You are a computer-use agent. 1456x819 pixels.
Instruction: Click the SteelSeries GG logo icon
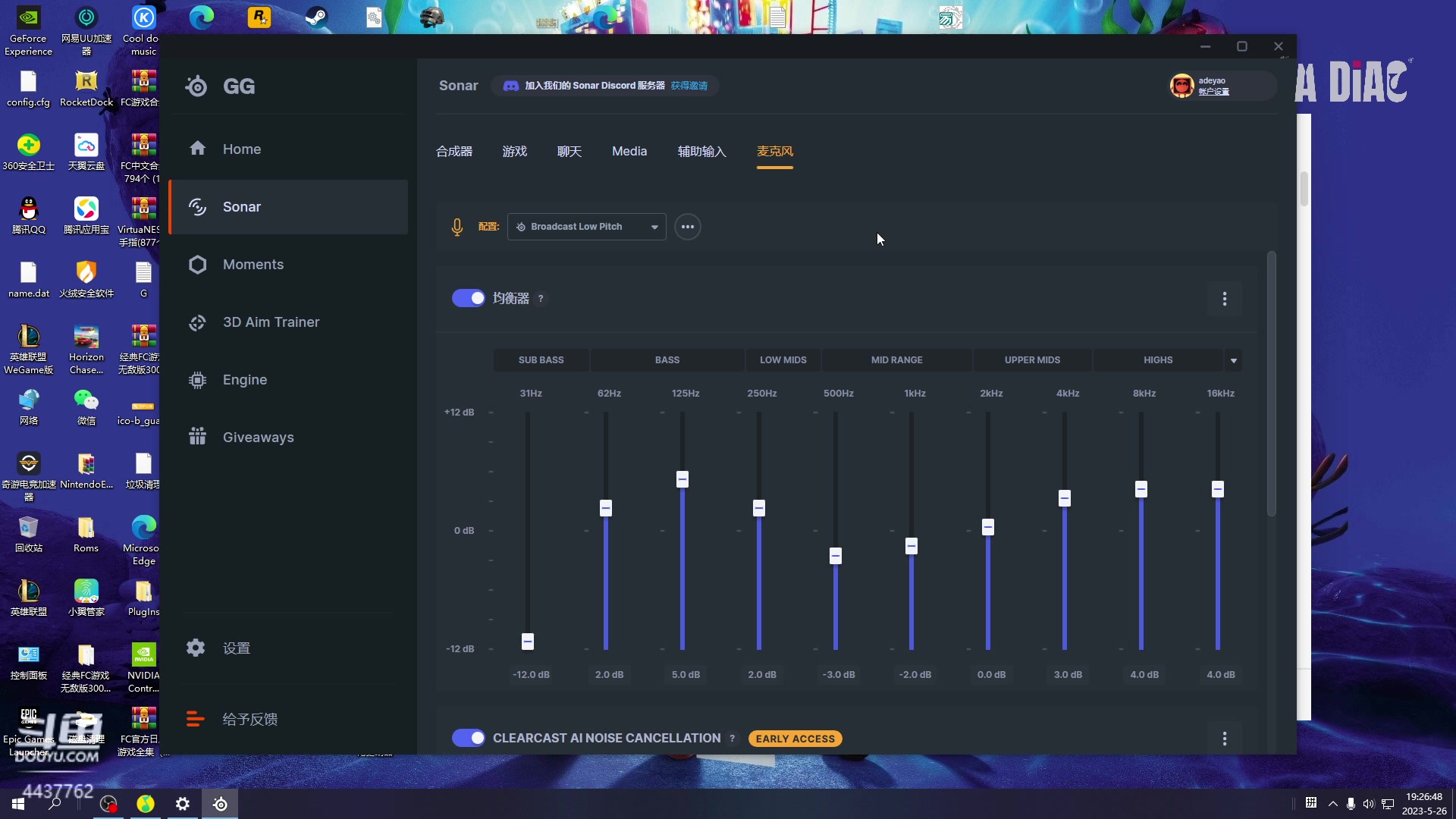(x=196, y=86)
